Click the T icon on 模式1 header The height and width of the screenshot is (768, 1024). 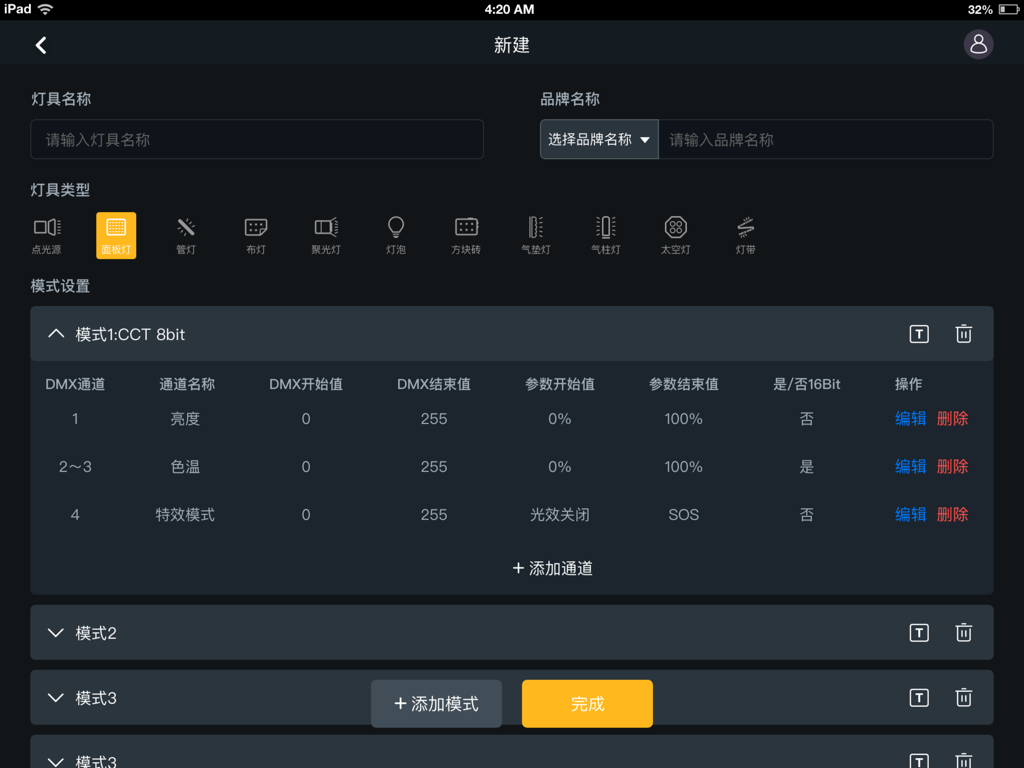[x=919, y=334]
